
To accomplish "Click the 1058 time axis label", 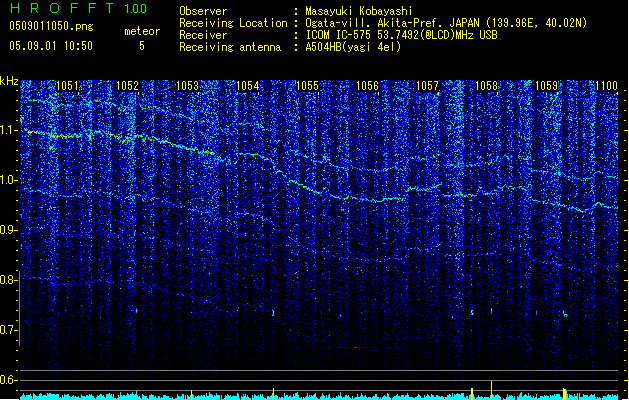I will tap(486, 86).
